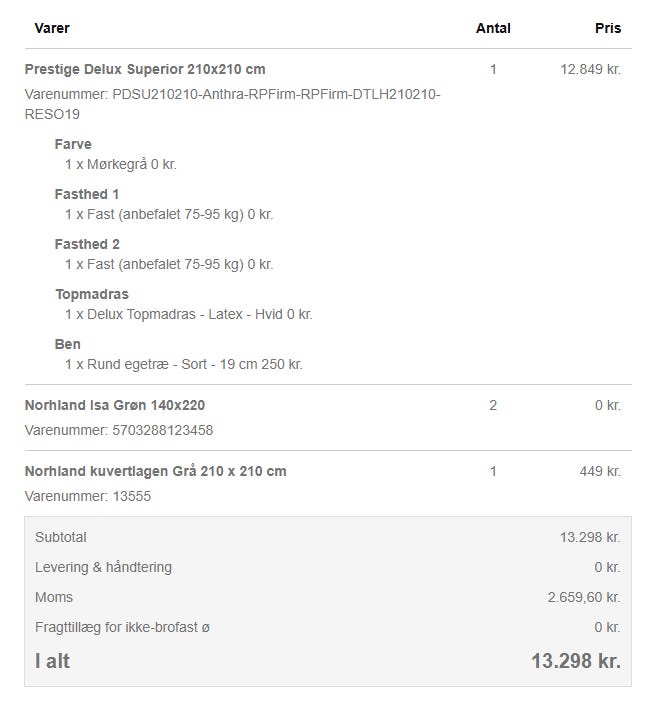Viewport: 653px width, 701px height.
Task: Click the Delux Topmadras Latex Hvid line
Action: pos(189,314)
